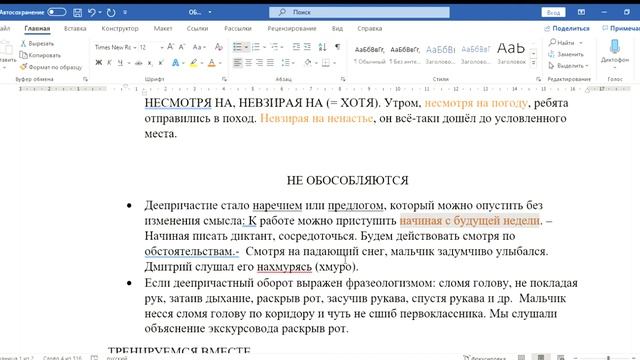Click the Найти button

(562, 42)
